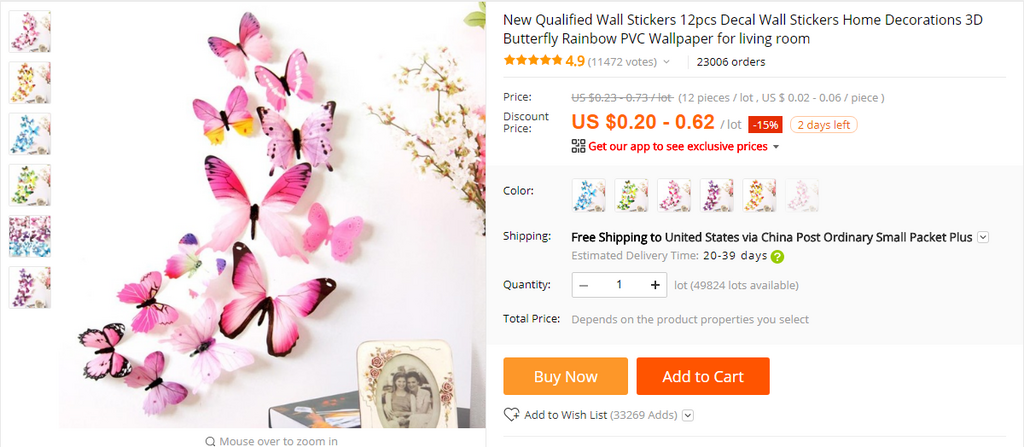The width and height of the screenshot is (1024, 447).
Task: Click the heart Add to Wish List icon
Action: click(511, 415)
